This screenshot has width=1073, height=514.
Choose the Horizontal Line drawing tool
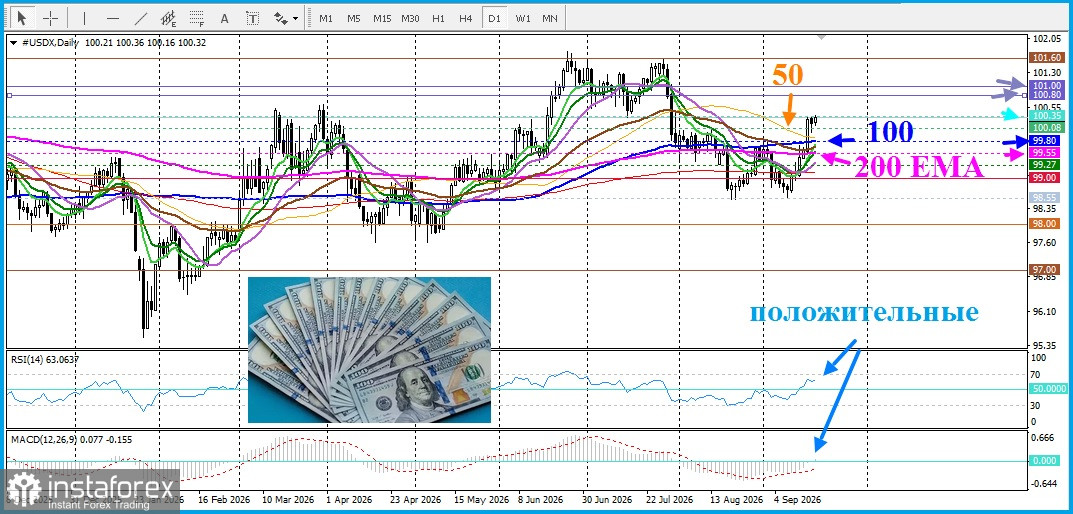pos(113,18)
